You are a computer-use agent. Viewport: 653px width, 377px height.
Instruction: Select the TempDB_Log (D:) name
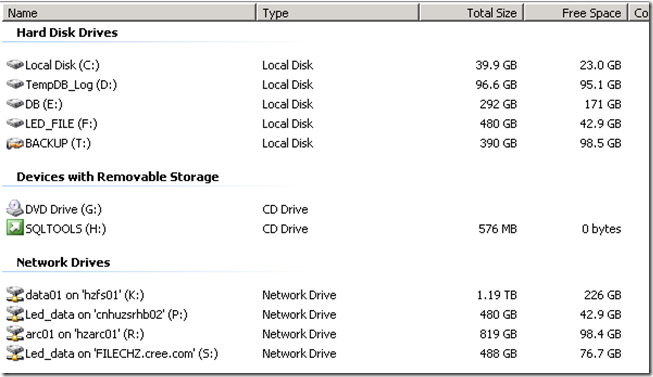point(71,85)
